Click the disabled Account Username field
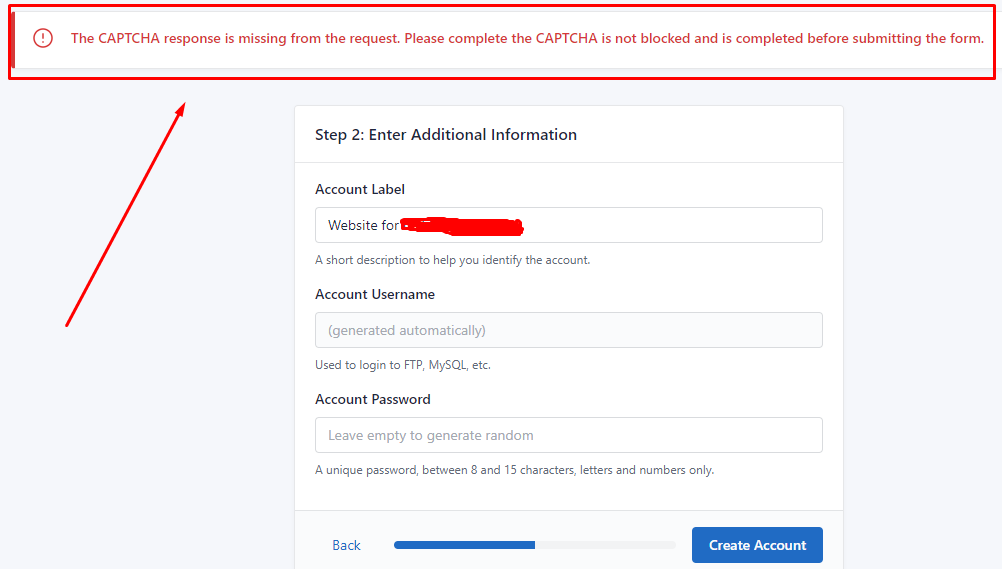 pyautogui.click(x=568, y=330)
